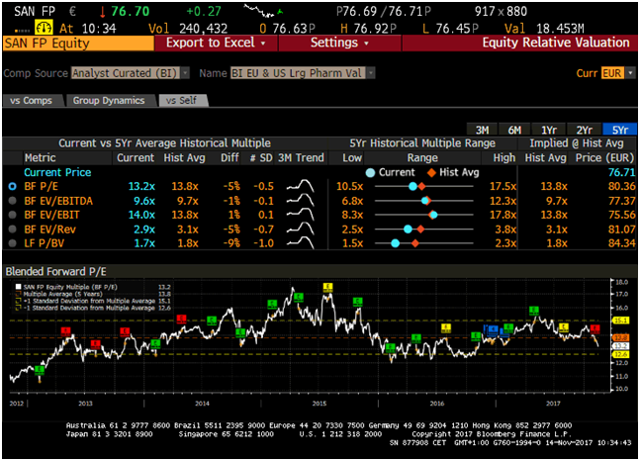This screenshot has width=640, height=461.
Task: Click the SAN FP Equity command field
Action: [x=78, y=43]
